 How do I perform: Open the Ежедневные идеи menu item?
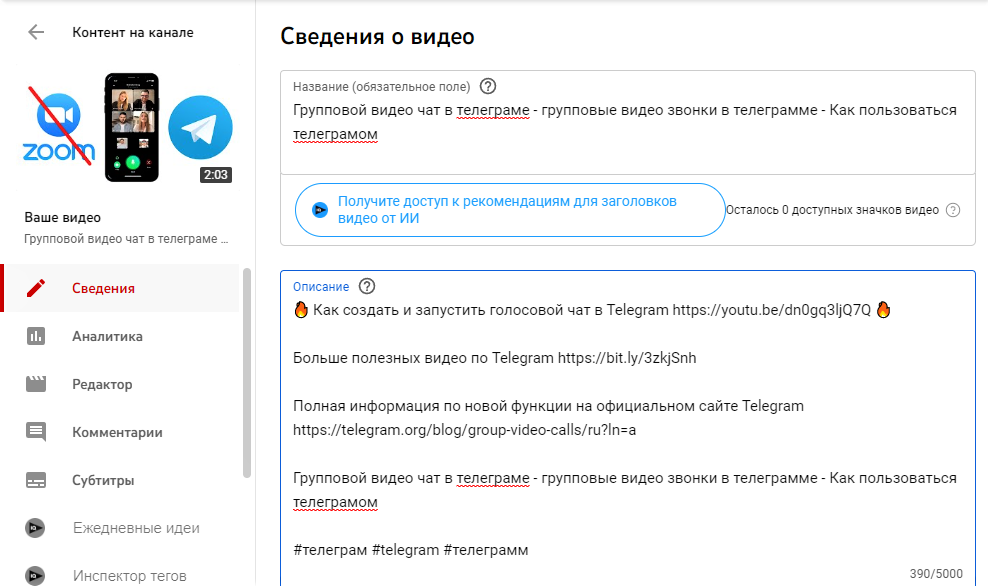122,528
